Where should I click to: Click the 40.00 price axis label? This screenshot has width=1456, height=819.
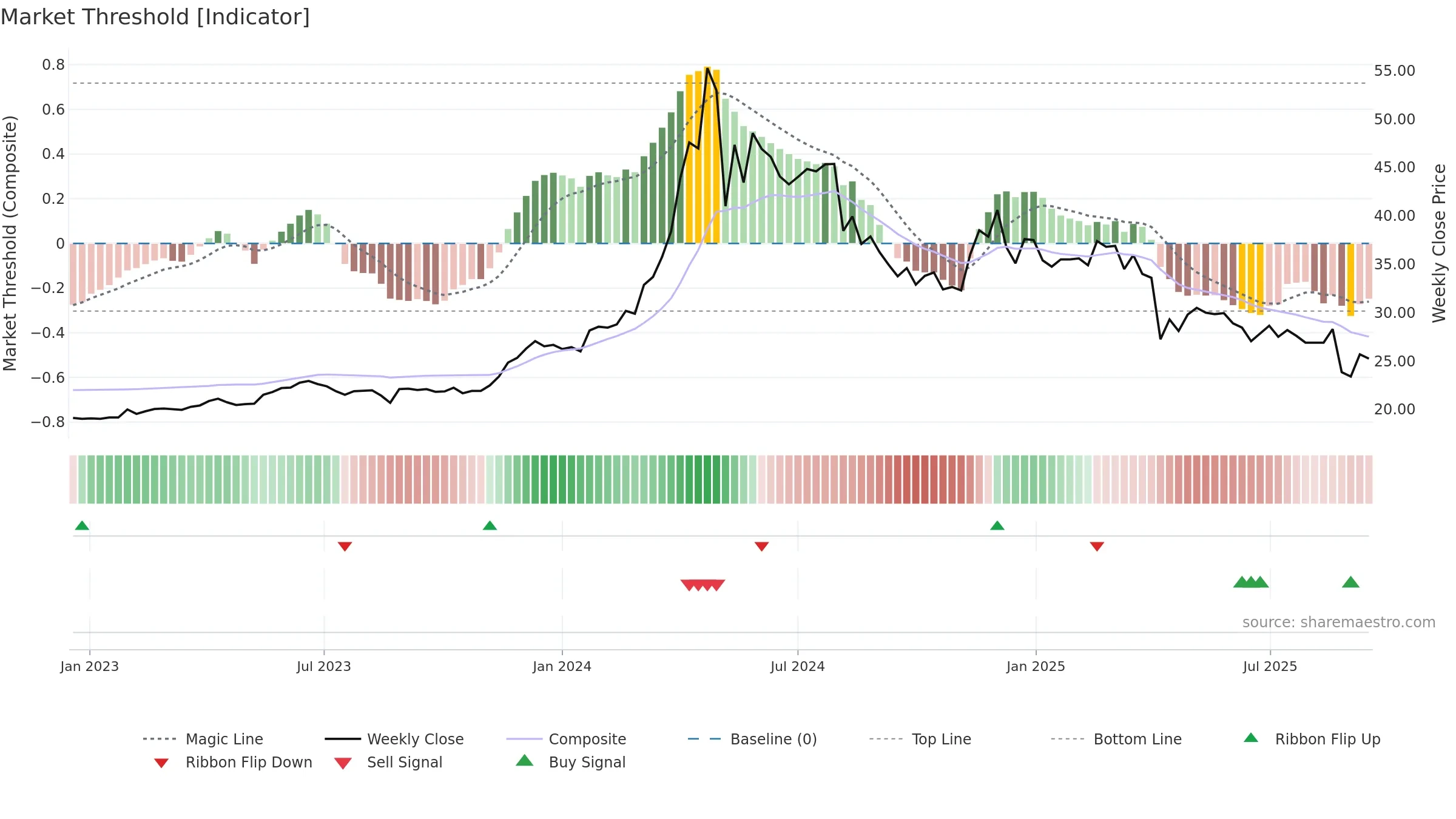(x=1394, y=216)
